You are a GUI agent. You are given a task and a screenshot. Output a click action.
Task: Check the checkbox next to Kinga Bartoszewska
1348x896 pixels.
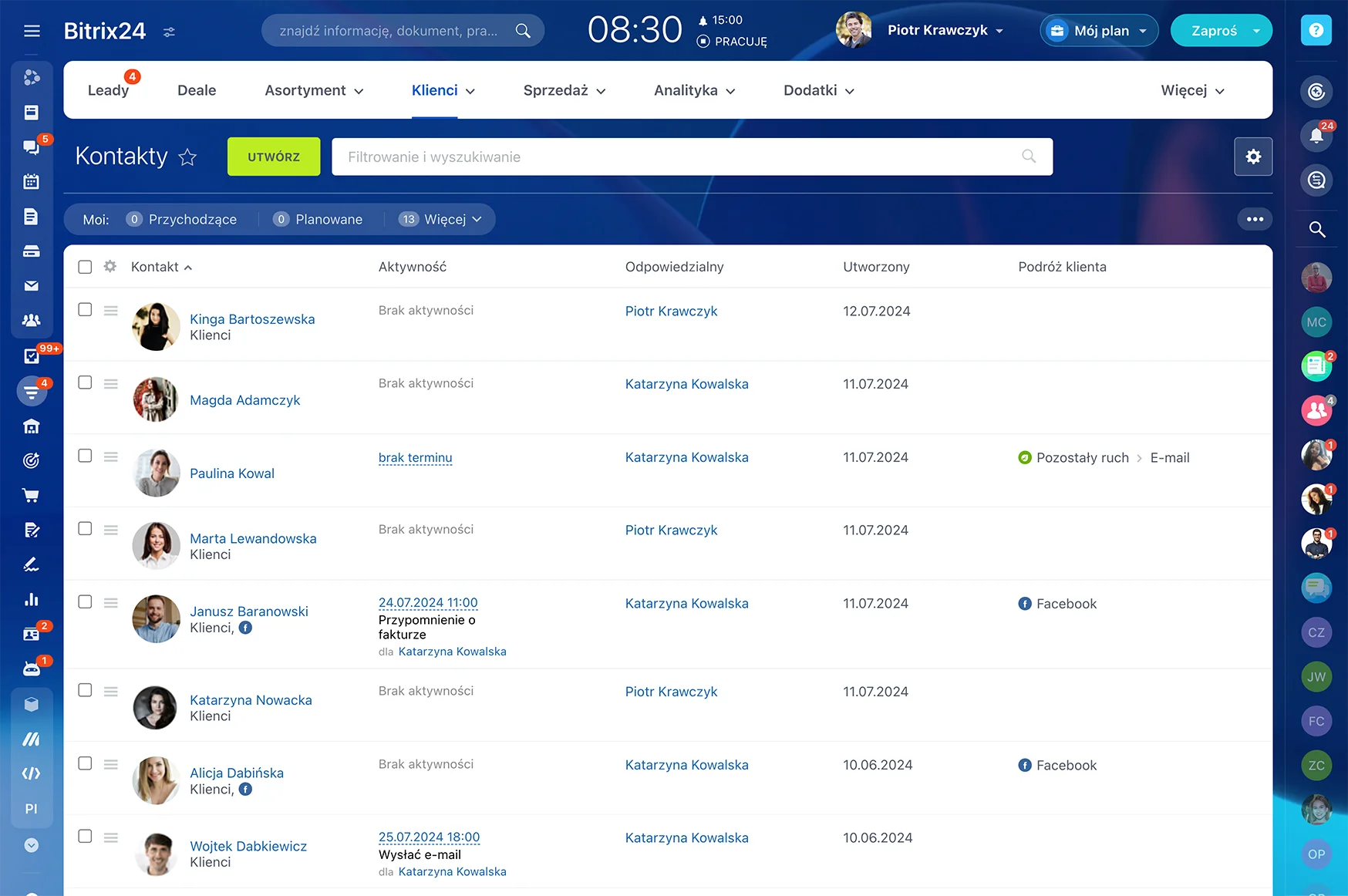point(85,309)
